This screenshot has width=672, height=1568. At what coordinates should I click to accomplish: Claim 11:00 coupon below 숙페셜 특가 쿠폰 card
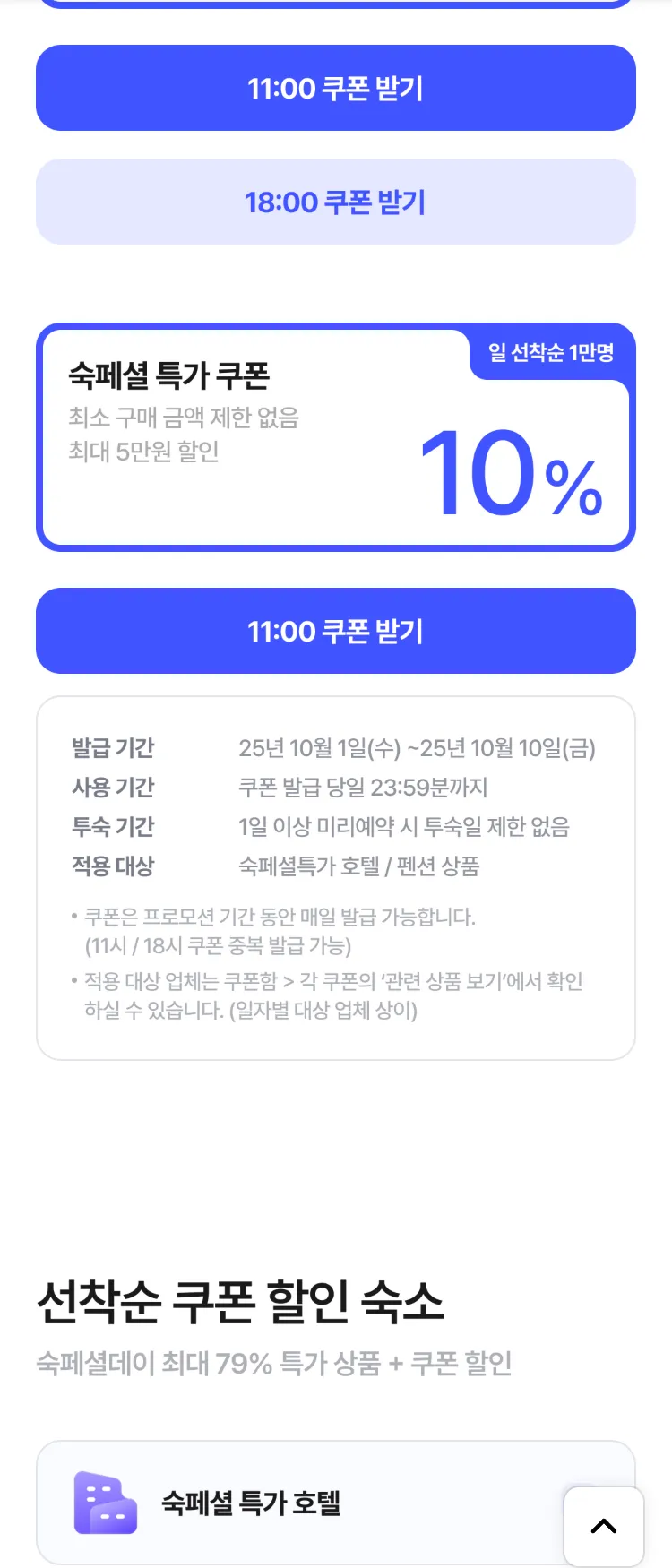(336, 631)
